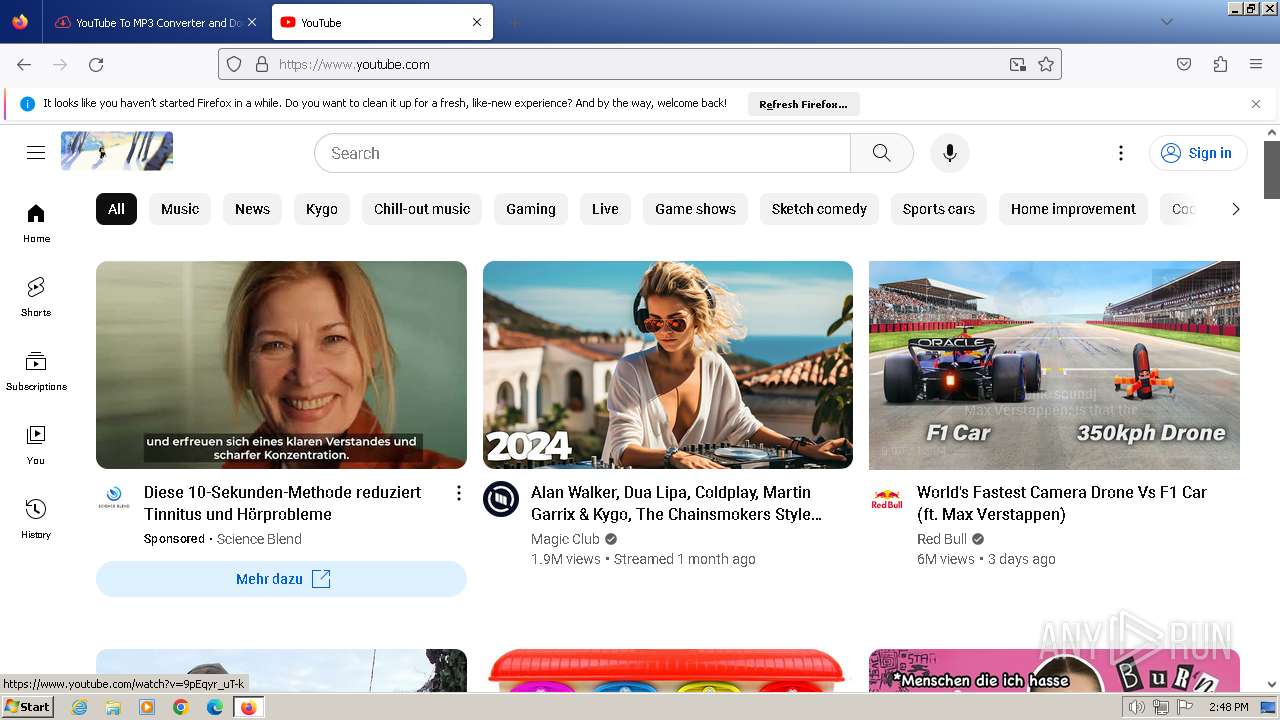Open History from sidebar
The width and height of the screenshot is (1280, 720).
point(36,519)
